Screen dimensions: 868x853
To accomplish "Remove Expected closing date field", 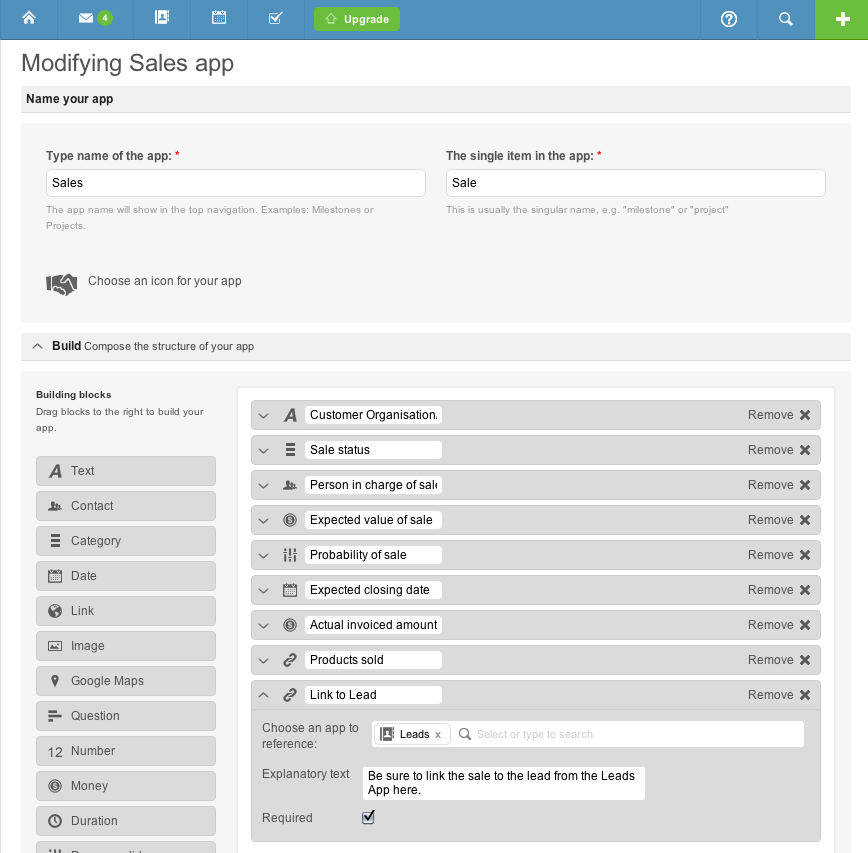I will pos(779,590).
